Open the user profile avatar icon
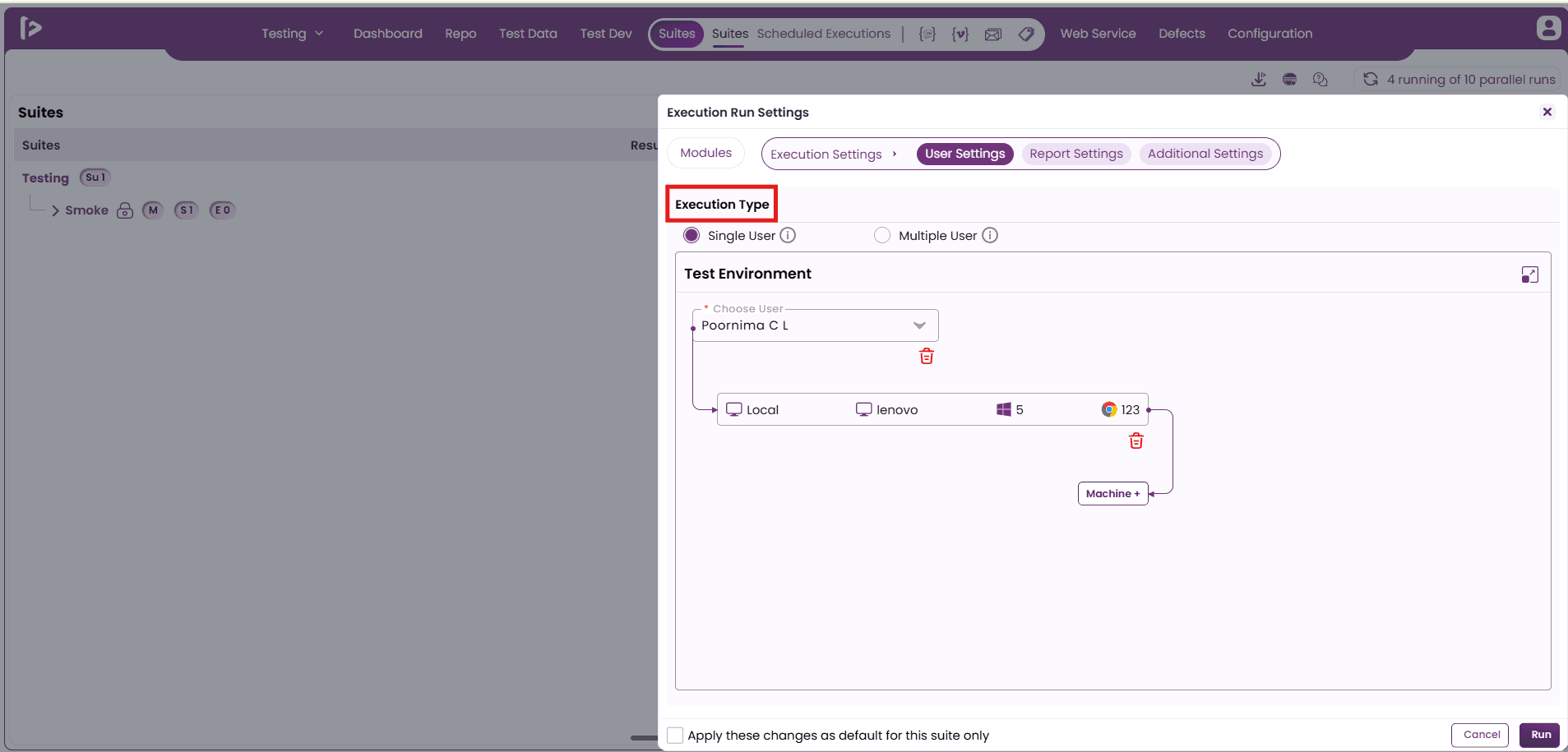 [x=1548, y=28]
